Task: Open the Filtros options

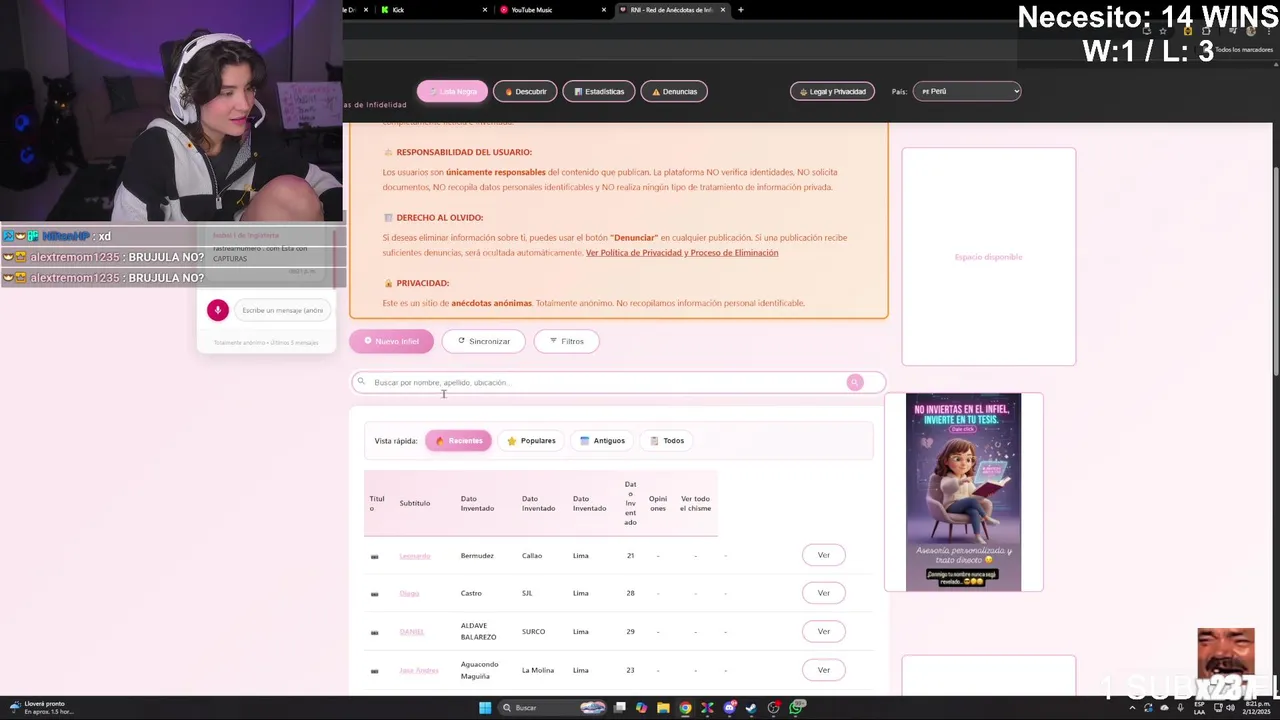Action: (566, 341)
